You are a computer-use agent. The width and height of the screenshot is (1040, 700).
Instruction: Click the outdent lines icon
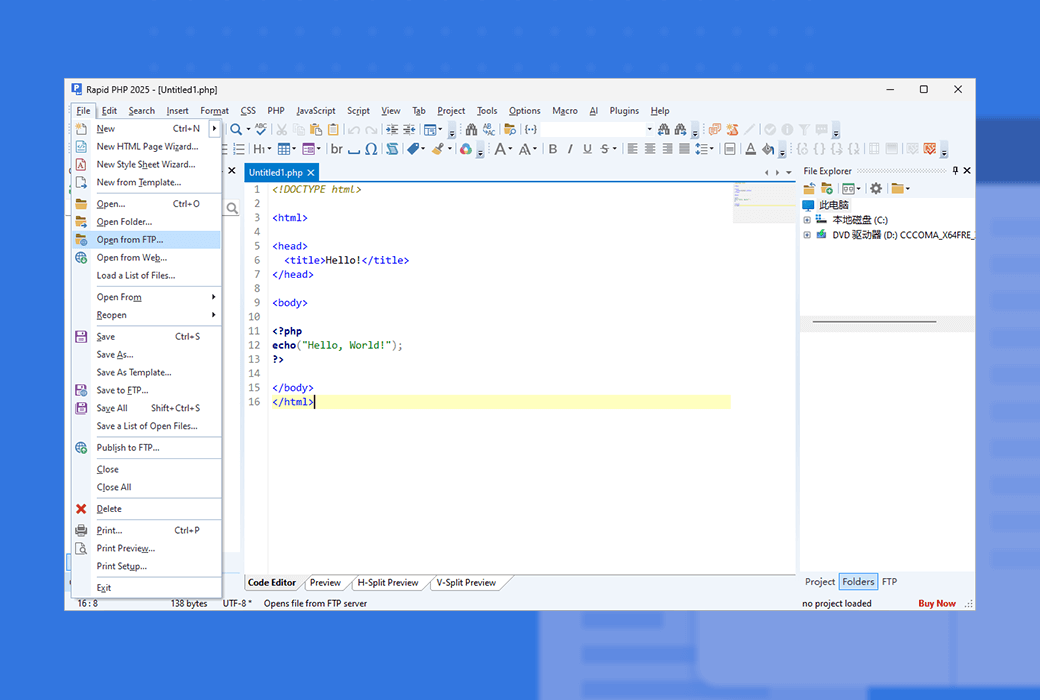click(x=409, y=129)
